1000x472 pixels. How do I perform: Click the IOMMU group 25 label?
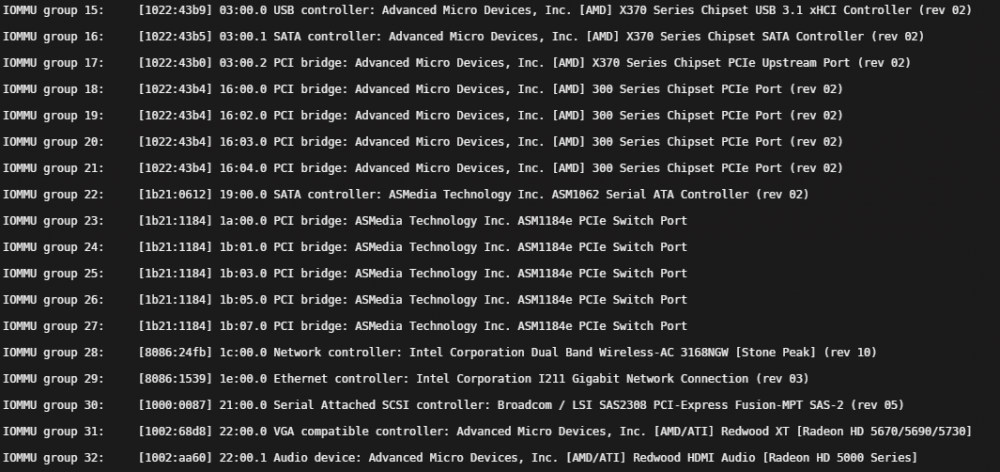coord(53,274)
